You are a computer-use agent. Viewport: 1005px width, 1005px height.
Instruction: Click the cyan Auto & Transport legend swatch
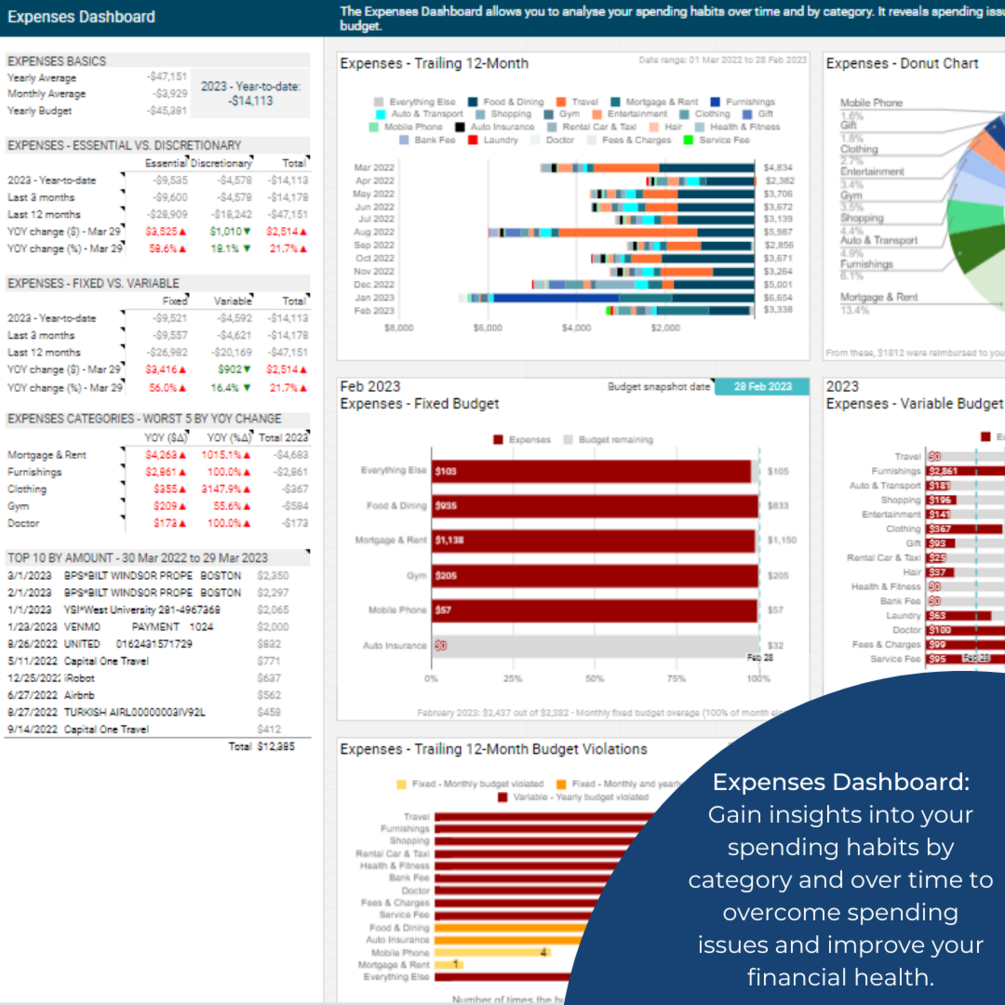click(x=380, y=114)
